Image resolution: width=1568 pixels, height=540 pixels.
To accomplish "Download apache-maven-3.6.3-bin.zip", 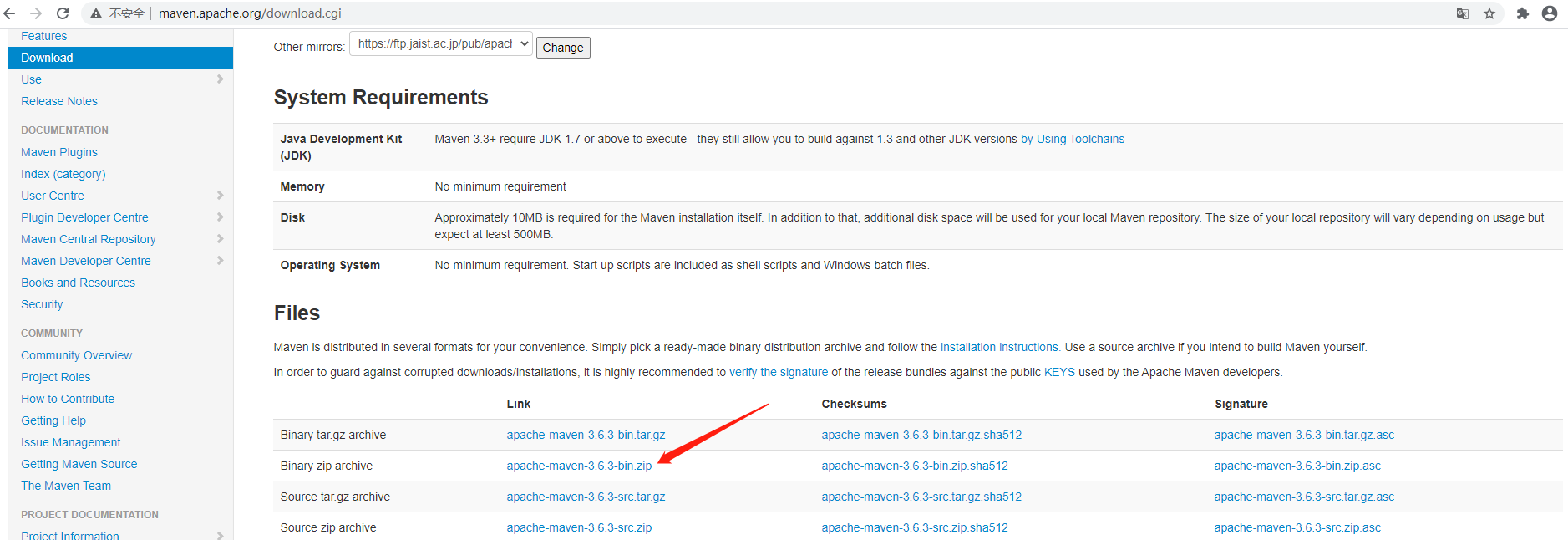I will point(579,466).
